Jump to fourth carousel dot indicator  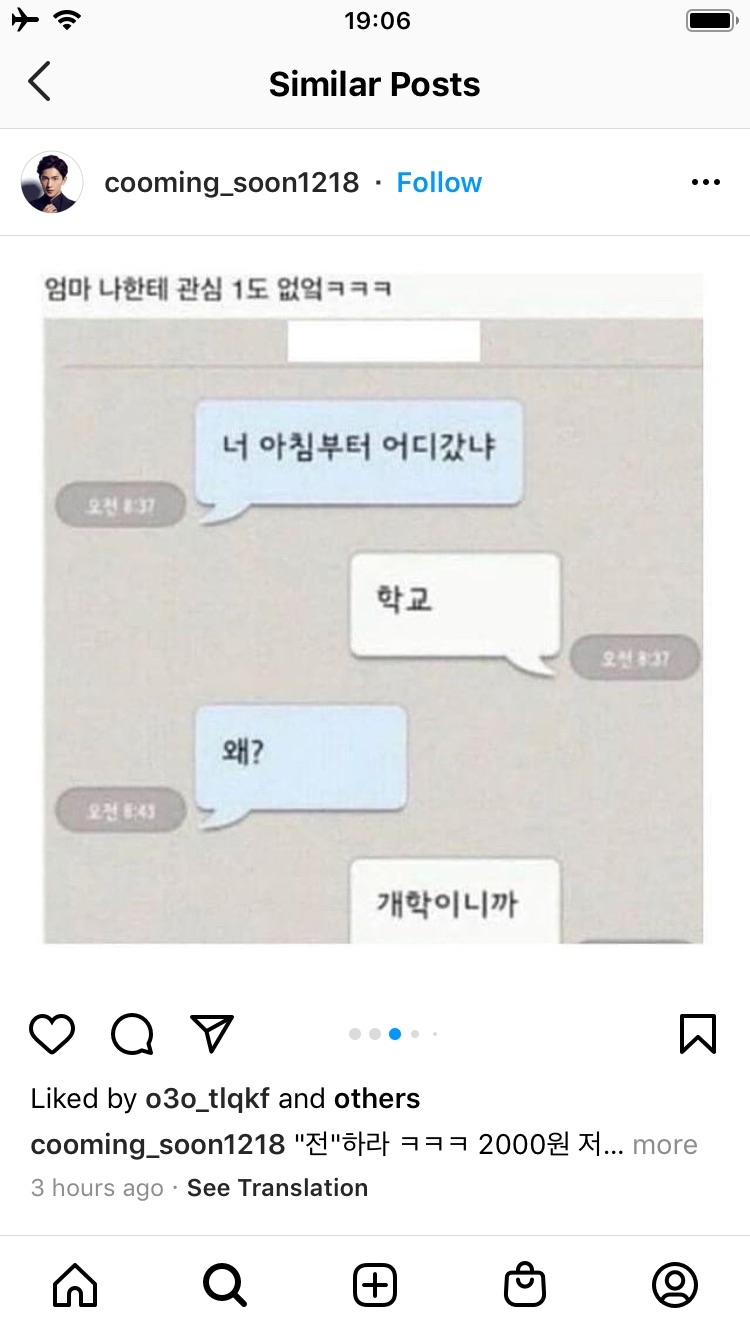415,1034
